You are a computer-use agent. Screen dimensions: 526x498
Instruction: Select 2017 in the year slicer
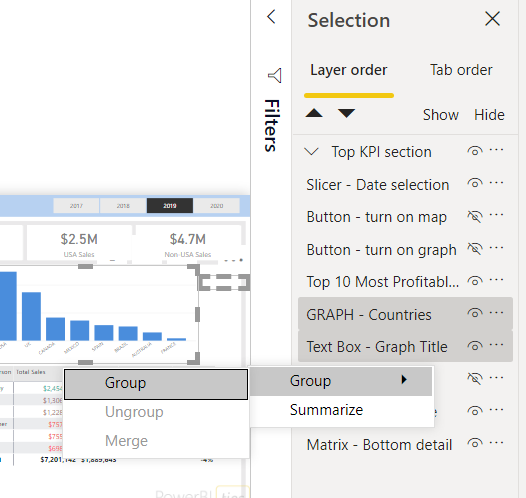coord(76,206)
